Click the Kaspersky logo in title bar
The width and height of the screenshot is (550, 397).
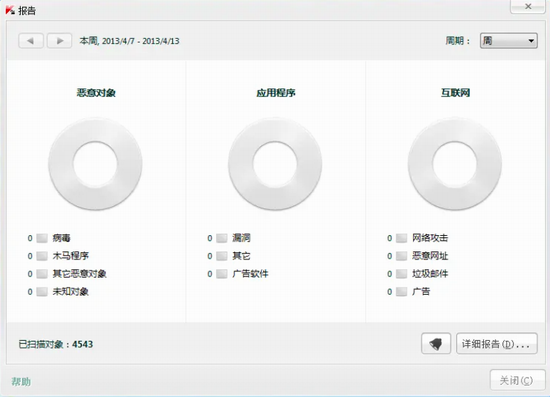[x=10, y=10]
